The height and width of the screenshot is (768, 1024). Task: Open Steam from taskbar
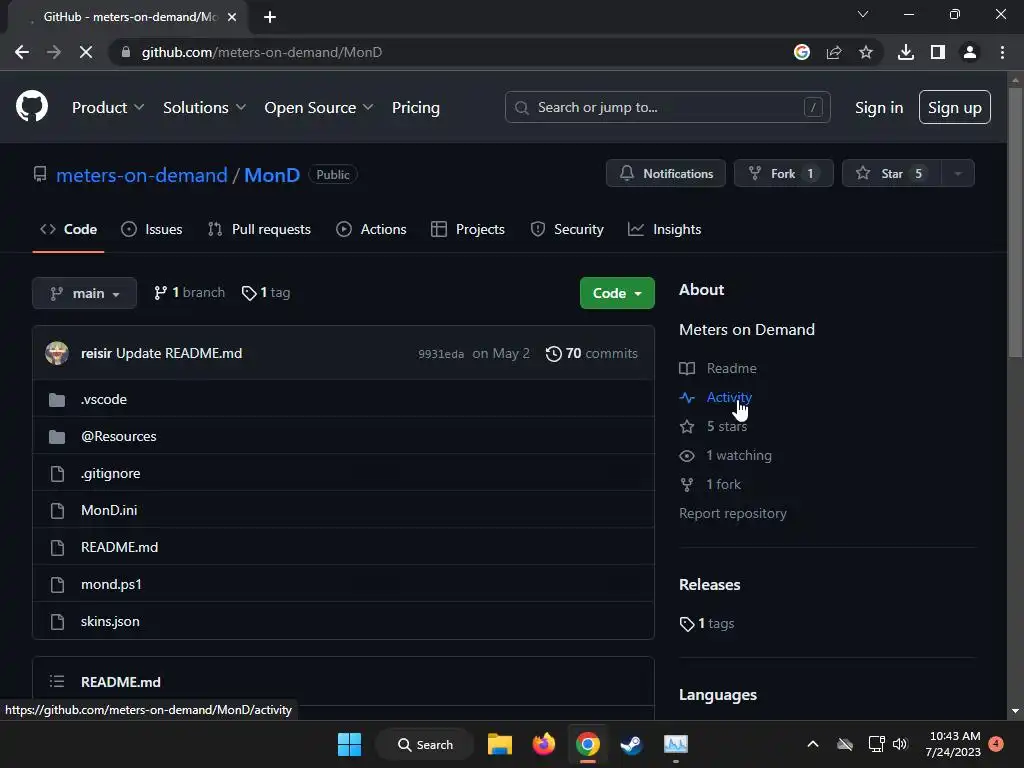(631, 744)
